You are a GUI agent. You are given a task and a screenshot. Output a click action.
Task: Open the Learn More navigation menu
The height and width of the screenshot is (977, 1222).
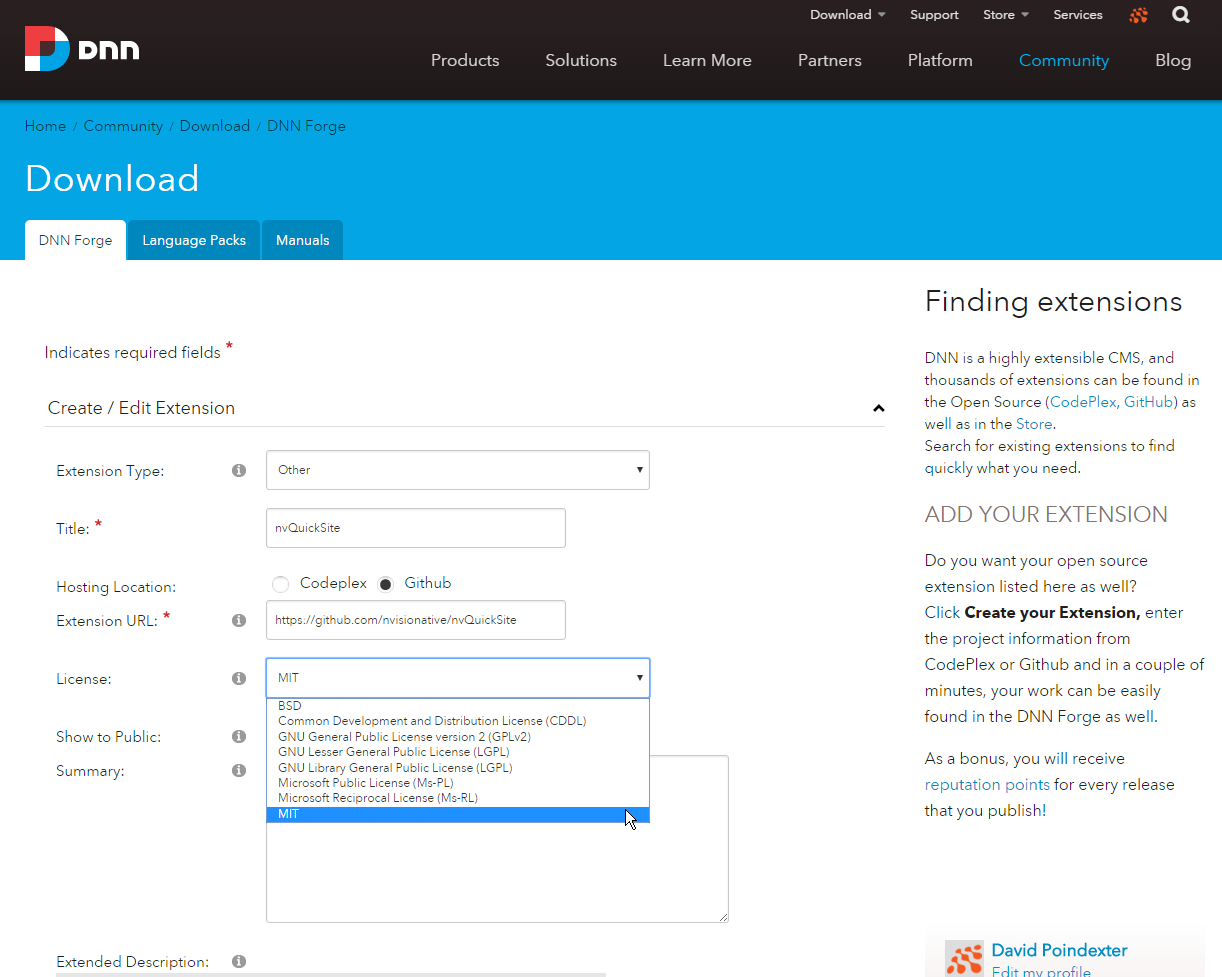pos(707,60)
